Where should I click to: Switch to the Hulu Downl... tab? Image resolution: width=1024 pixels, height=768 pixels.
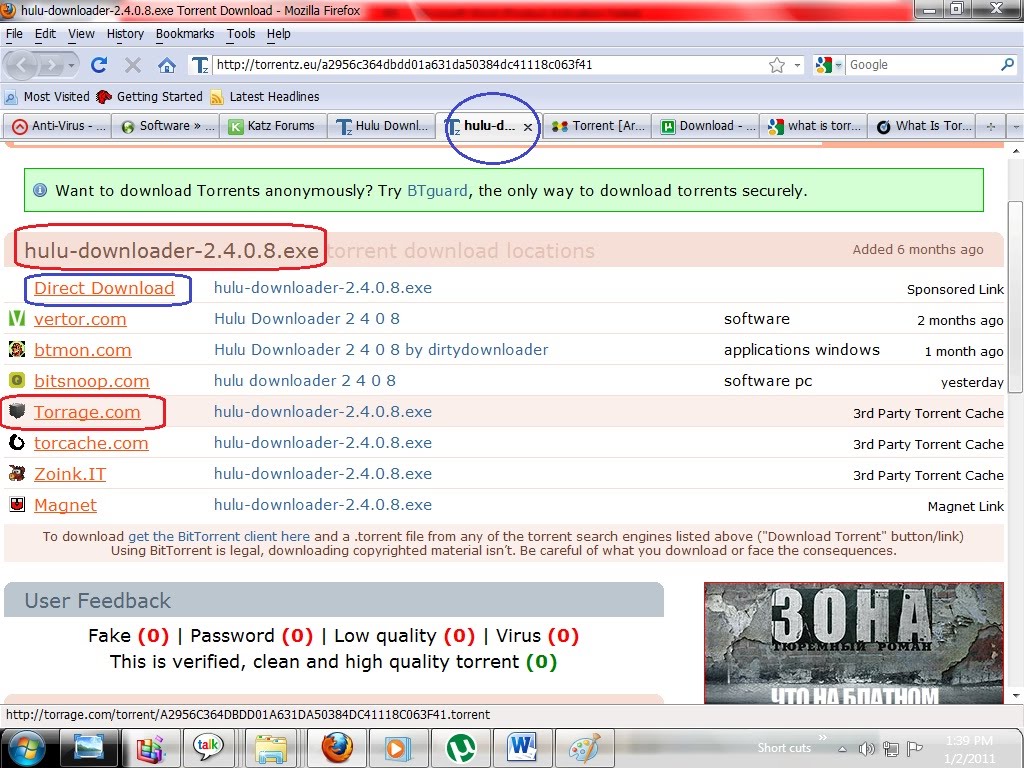pyautogui.click(x=381, y=126)
